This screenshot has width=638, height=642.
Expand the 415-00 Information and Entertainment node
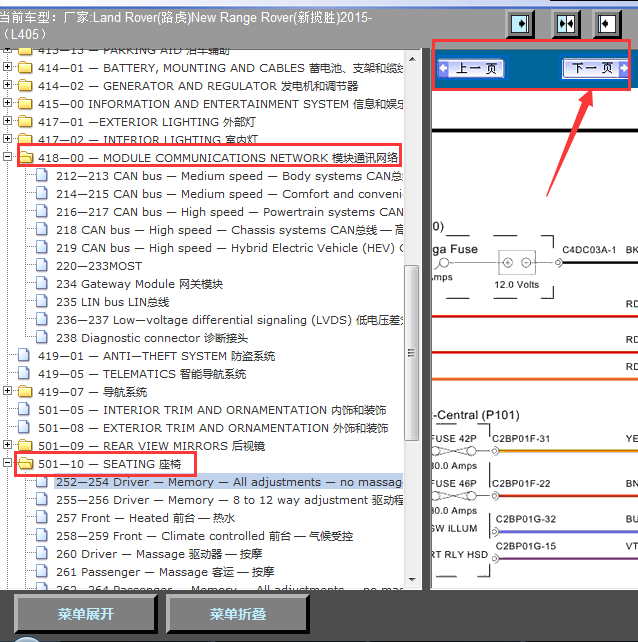tap(7, 102)
